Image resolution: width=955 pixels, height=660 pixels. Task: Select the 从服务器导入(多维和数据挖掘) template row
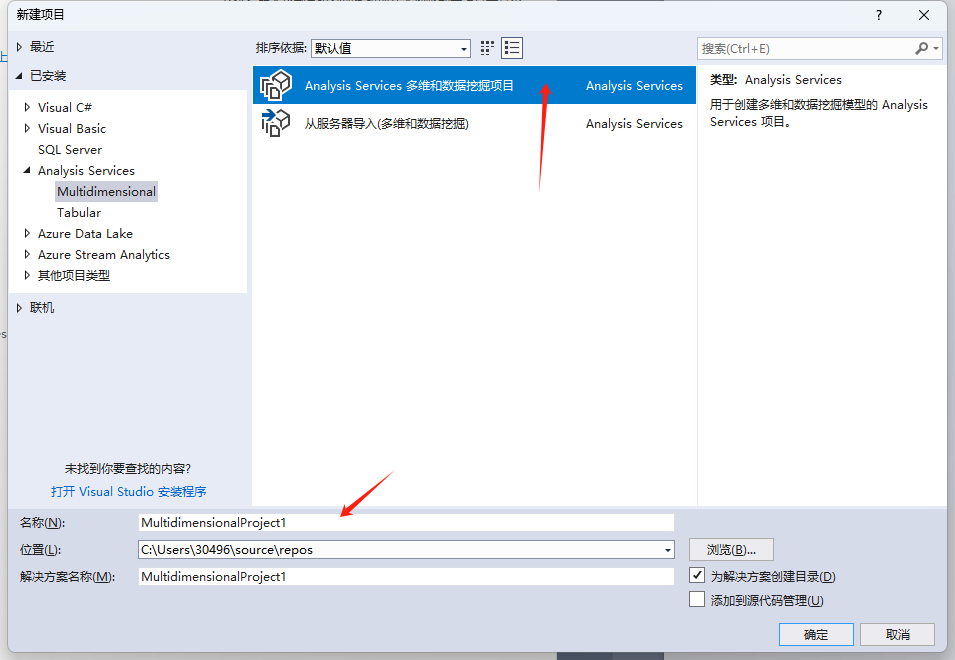tap(474, 123)
